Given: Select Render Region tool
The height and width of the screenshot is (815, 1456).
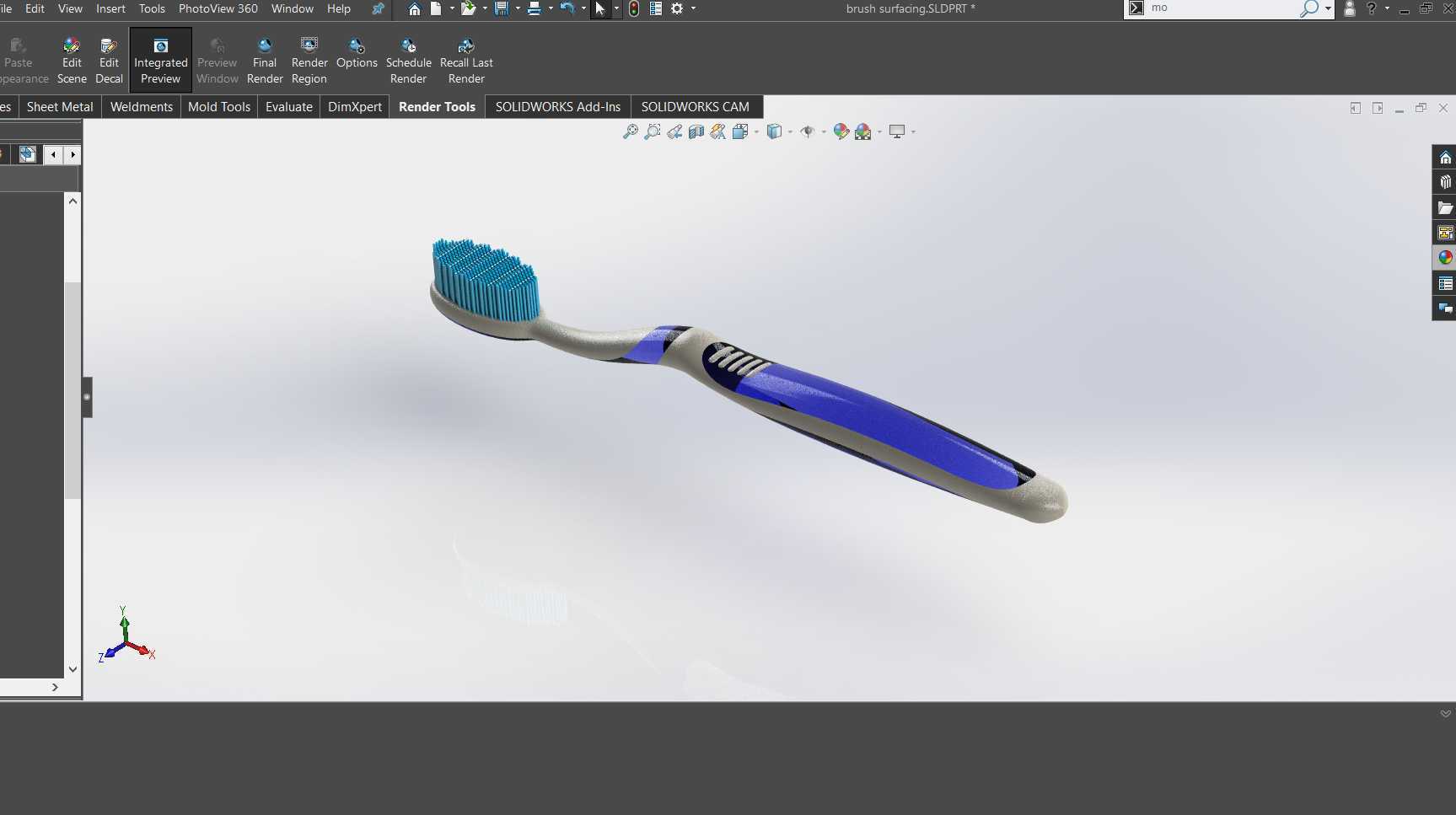Looking at the screenshot, I should click(x=309, y=61).
